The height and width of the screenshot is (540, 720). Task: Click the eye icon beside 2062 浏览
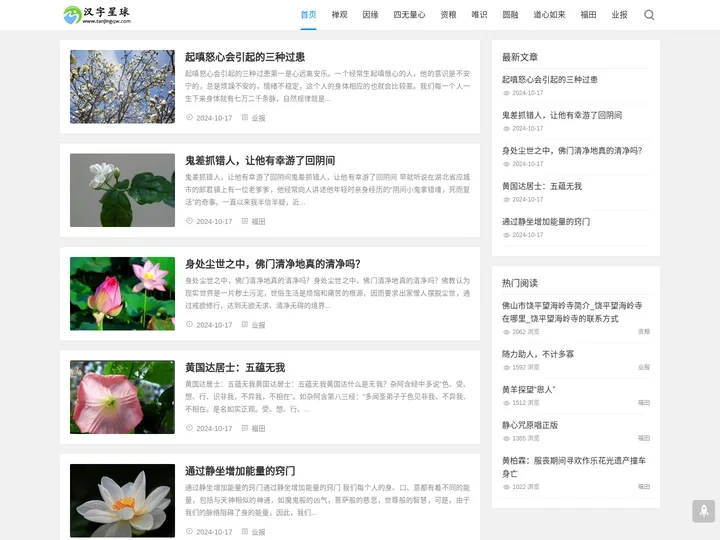click(x=506, y=332)
